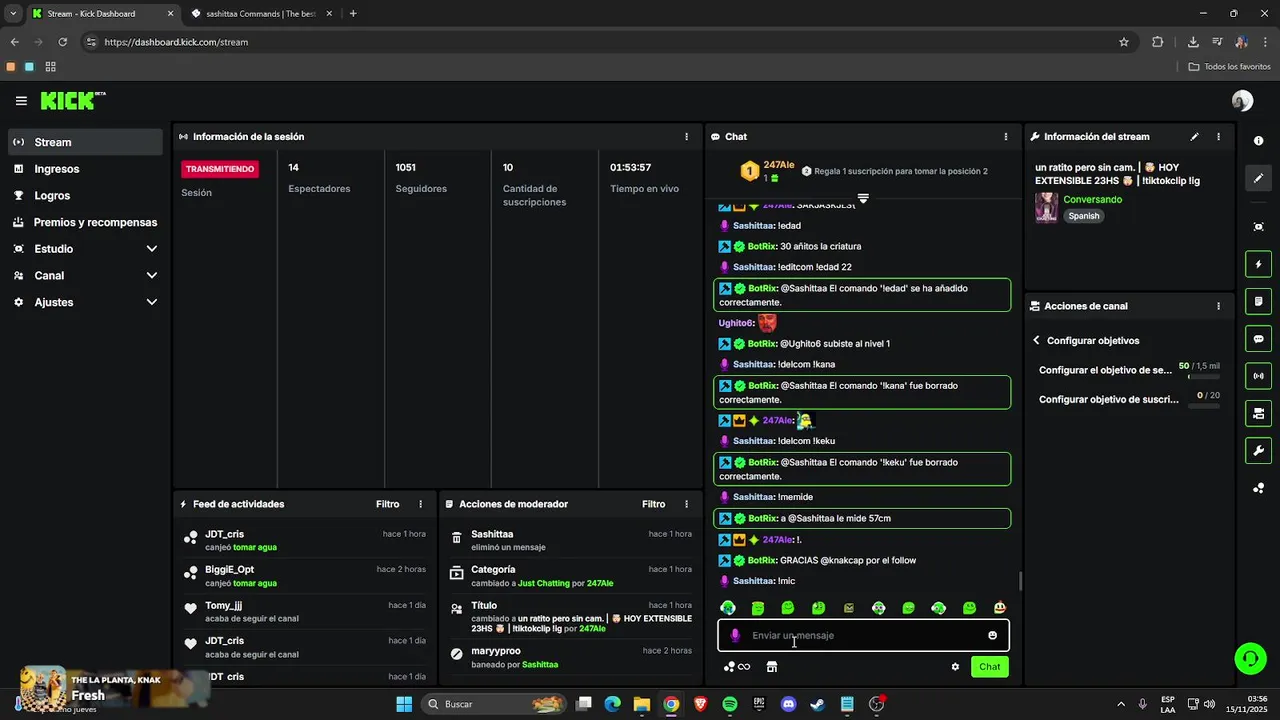Open Chat panel three-dot menu
The image size is (1280, 720).
click(x=1006, y=137)
